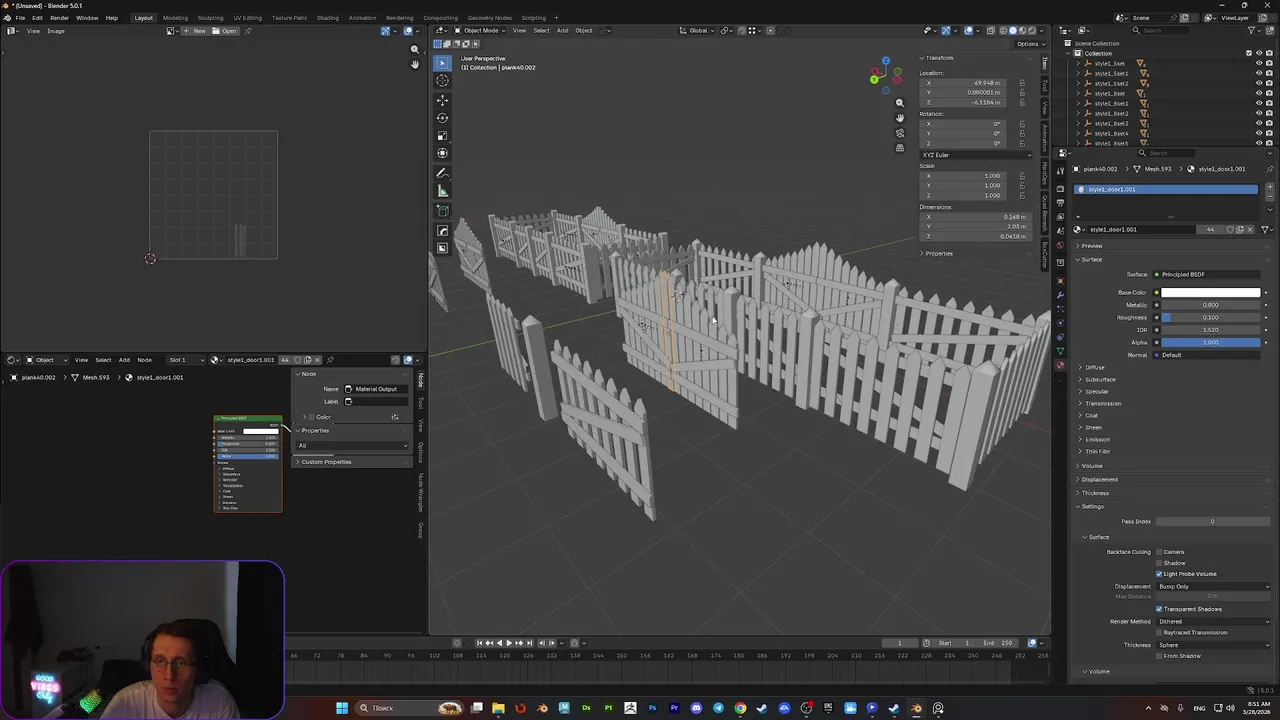Select the Cursor tool in viewport toolbar
This screenshot has width=1280, height=720.
pyautogui.click(x=442, y=80)
